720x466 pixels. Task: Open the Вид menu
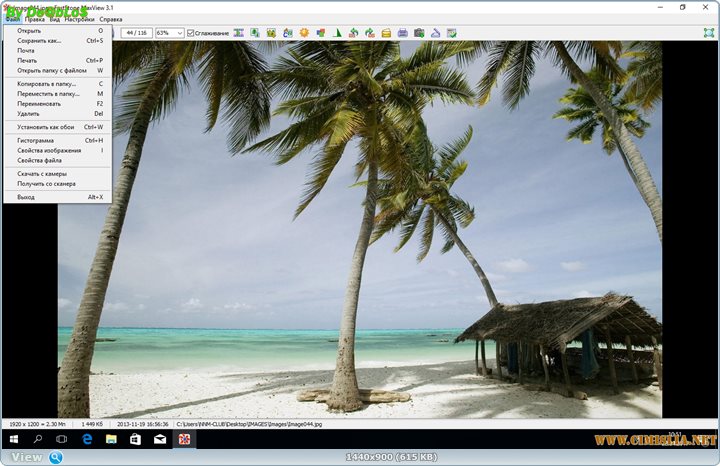tap(55, 19)
